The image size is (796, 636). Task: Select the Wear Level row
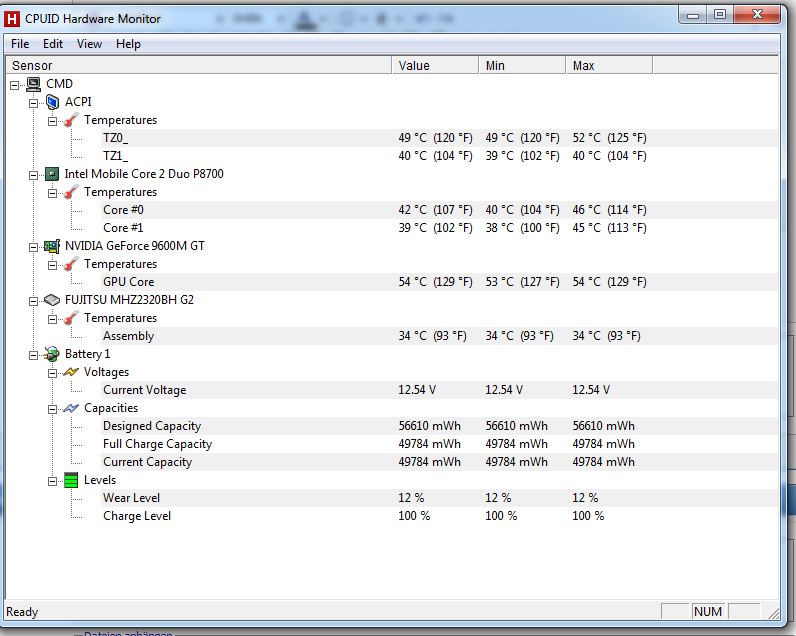439,498
